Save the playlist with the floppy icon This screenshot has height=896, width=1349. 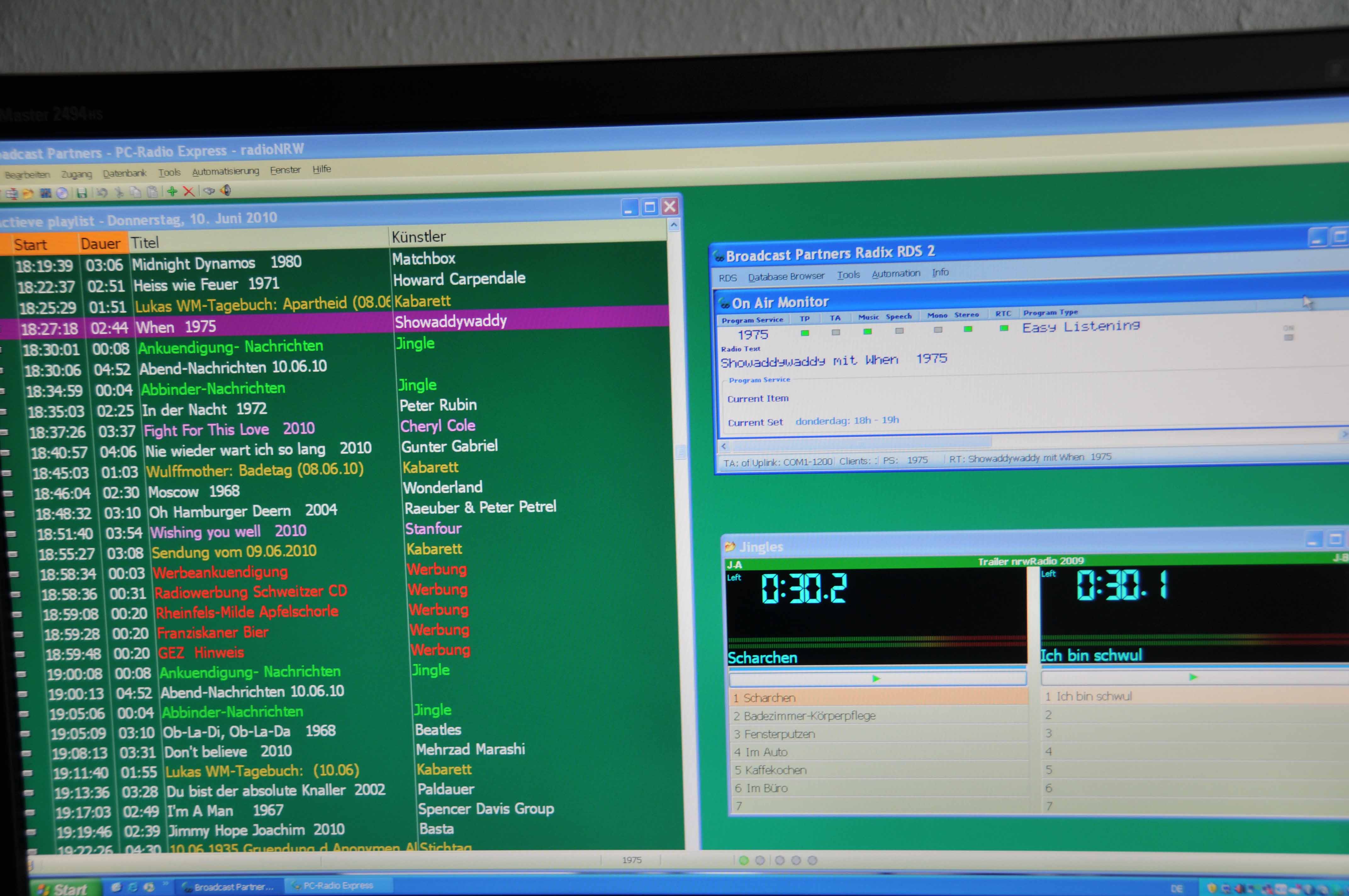[x=82, y=193]
